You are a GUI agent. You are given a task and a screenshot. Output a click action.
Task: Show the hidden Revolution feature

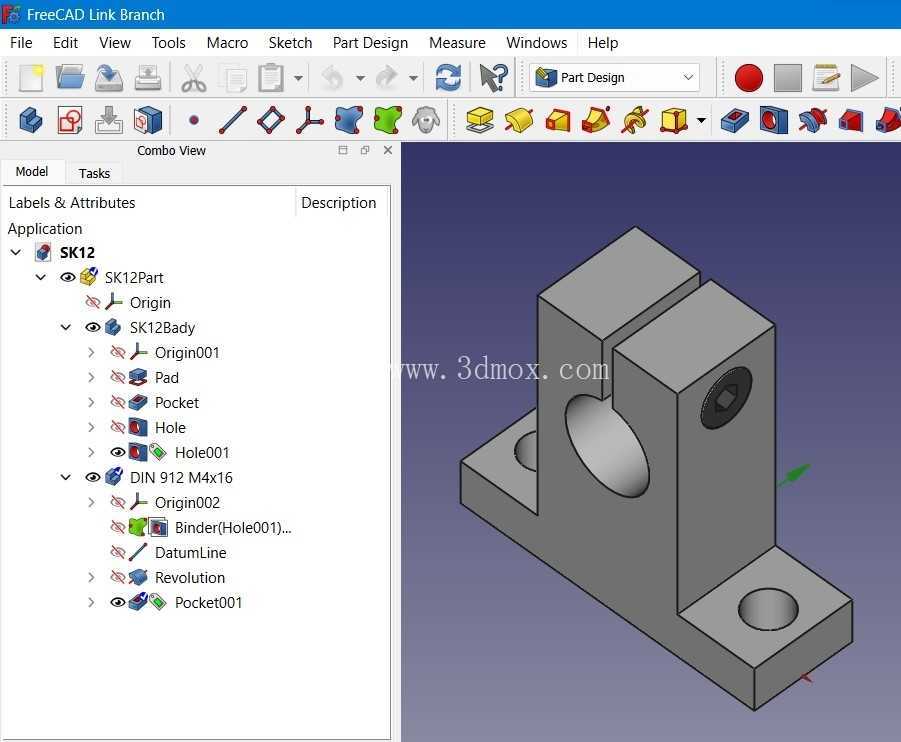tap(118, 577)
